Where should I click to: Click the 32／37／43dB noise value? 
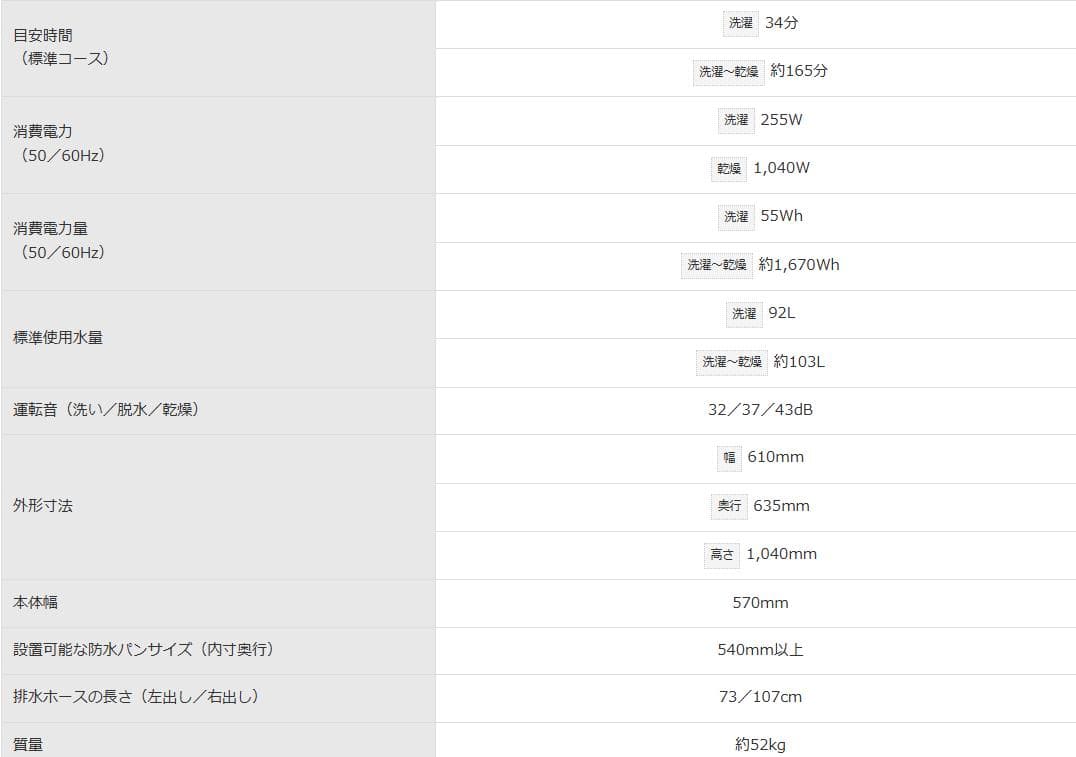tap(760, 410)
